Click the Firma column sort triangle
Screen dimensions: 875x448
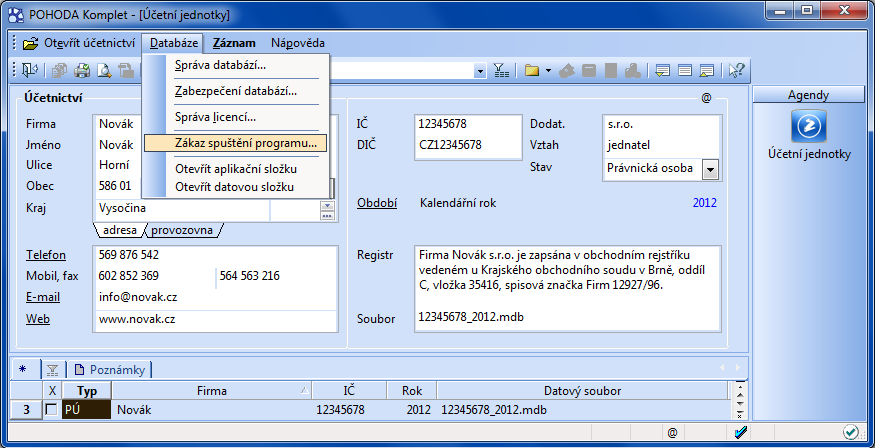pos(305,391)
